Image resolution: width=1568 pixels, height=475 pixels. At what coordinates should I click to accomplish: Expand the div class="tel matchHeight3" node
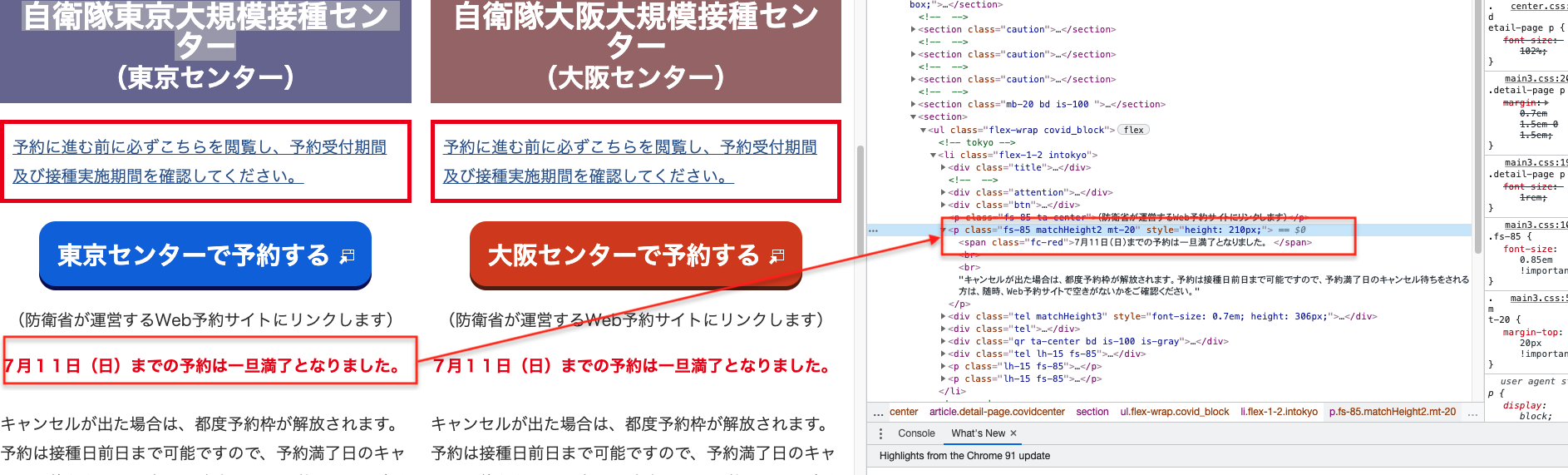click(x=943, y=316)
